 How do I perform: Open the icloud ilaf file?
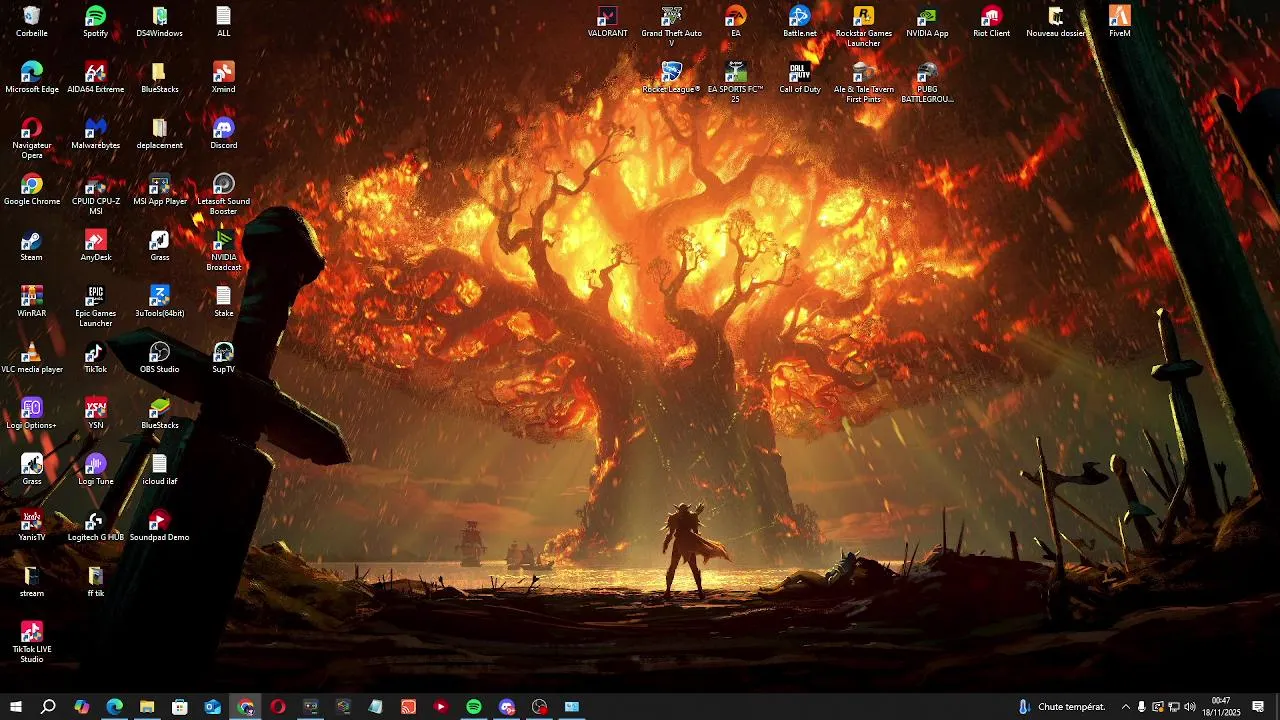[160, 470]
